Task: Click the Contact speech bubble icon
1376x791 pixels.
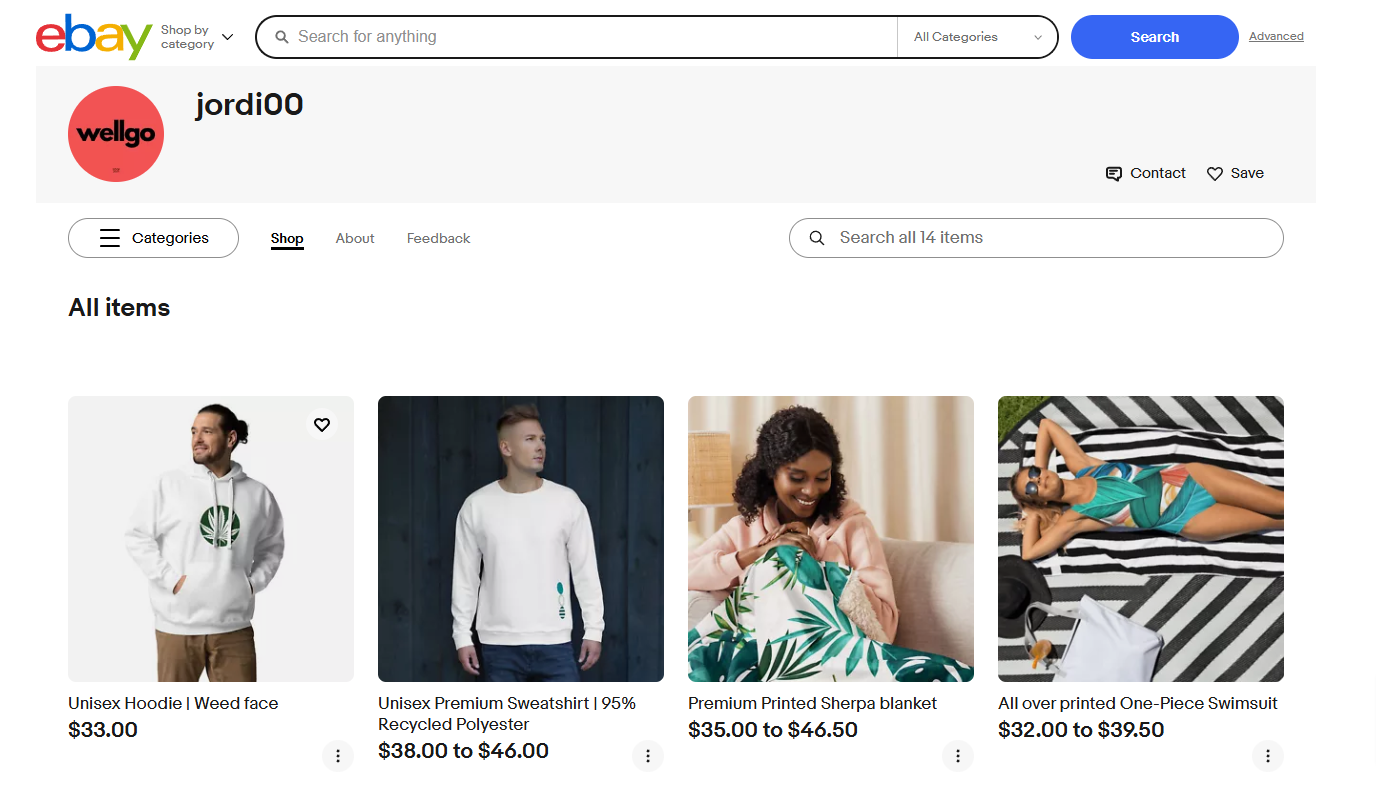Action: point(1113,174)
